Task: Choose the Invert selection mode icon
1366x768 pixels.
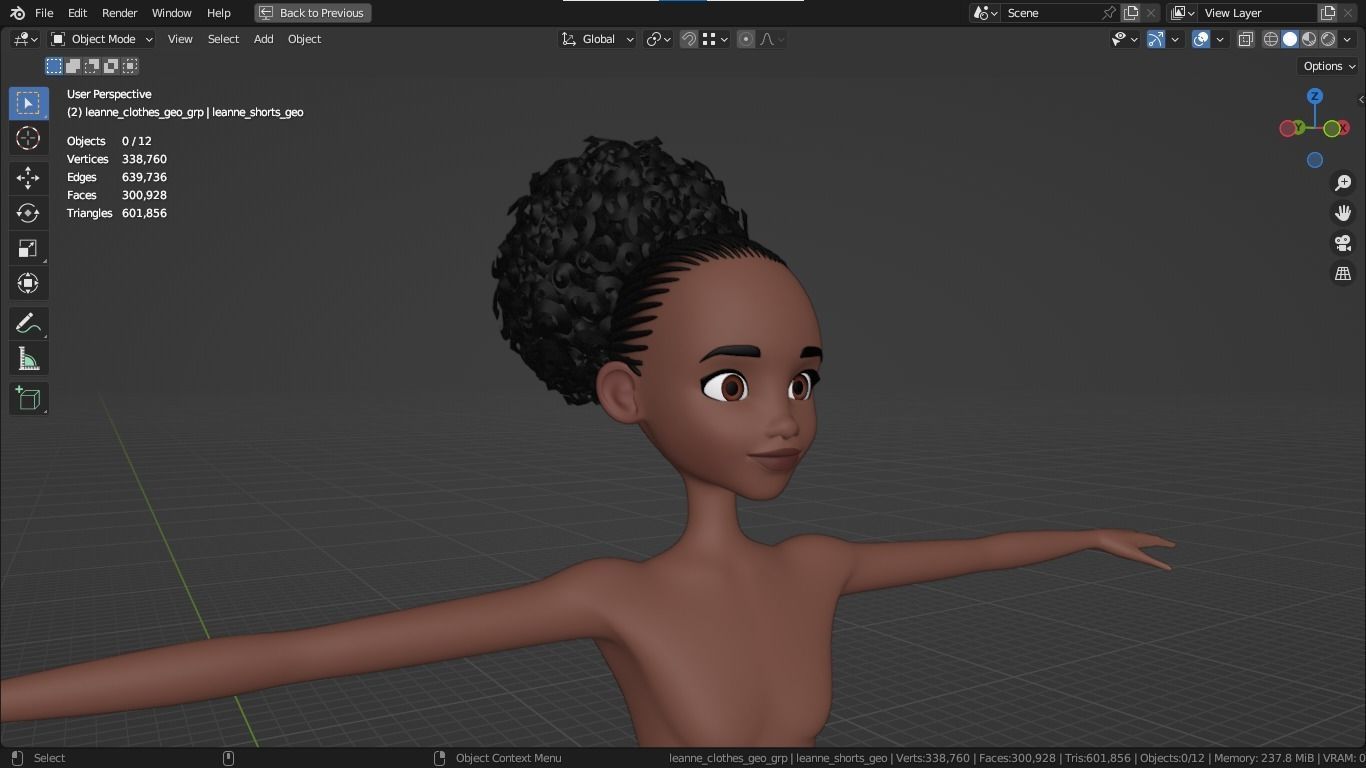Action: point(111,66)
